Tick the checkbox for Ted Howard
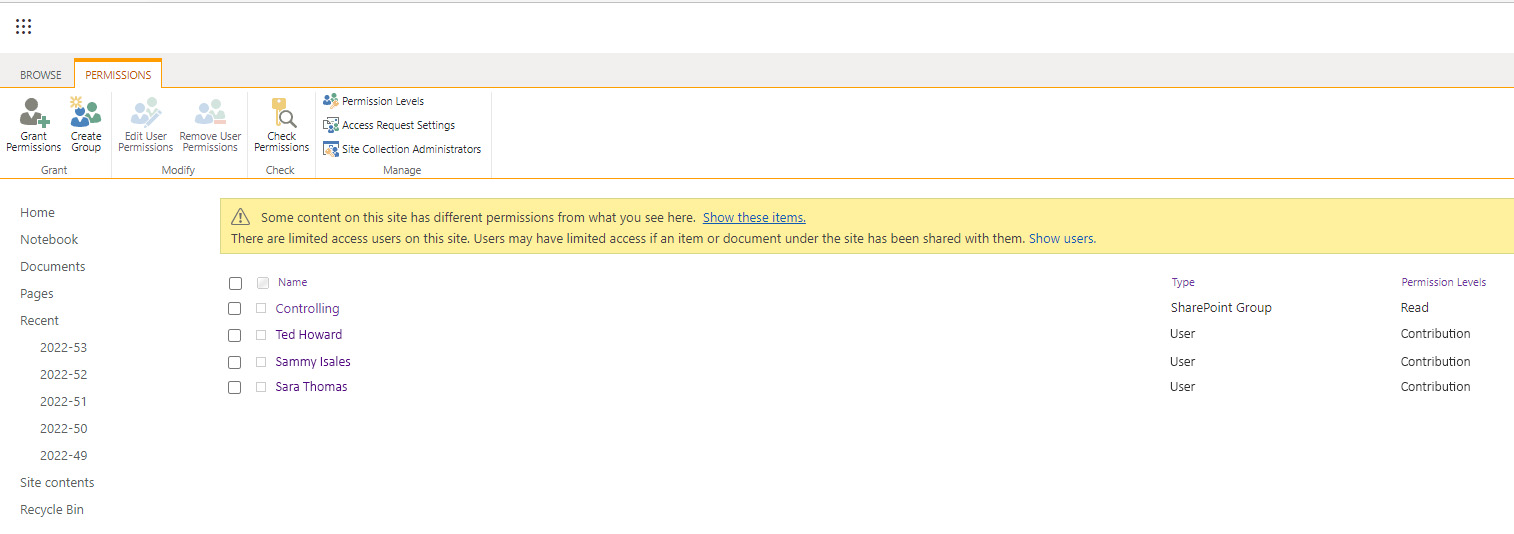Screen dimensions: 1514x534 [x=235, y=335]
